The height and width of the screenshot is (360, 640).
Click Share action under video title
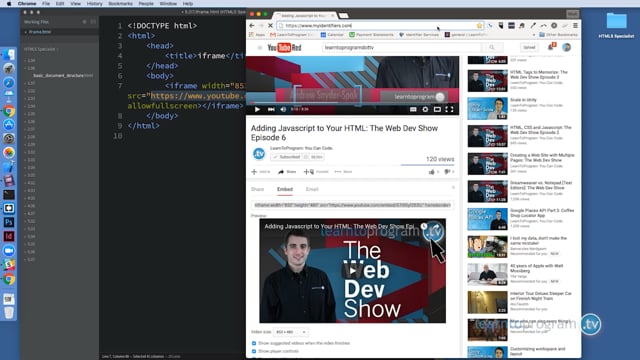point(287,172)
